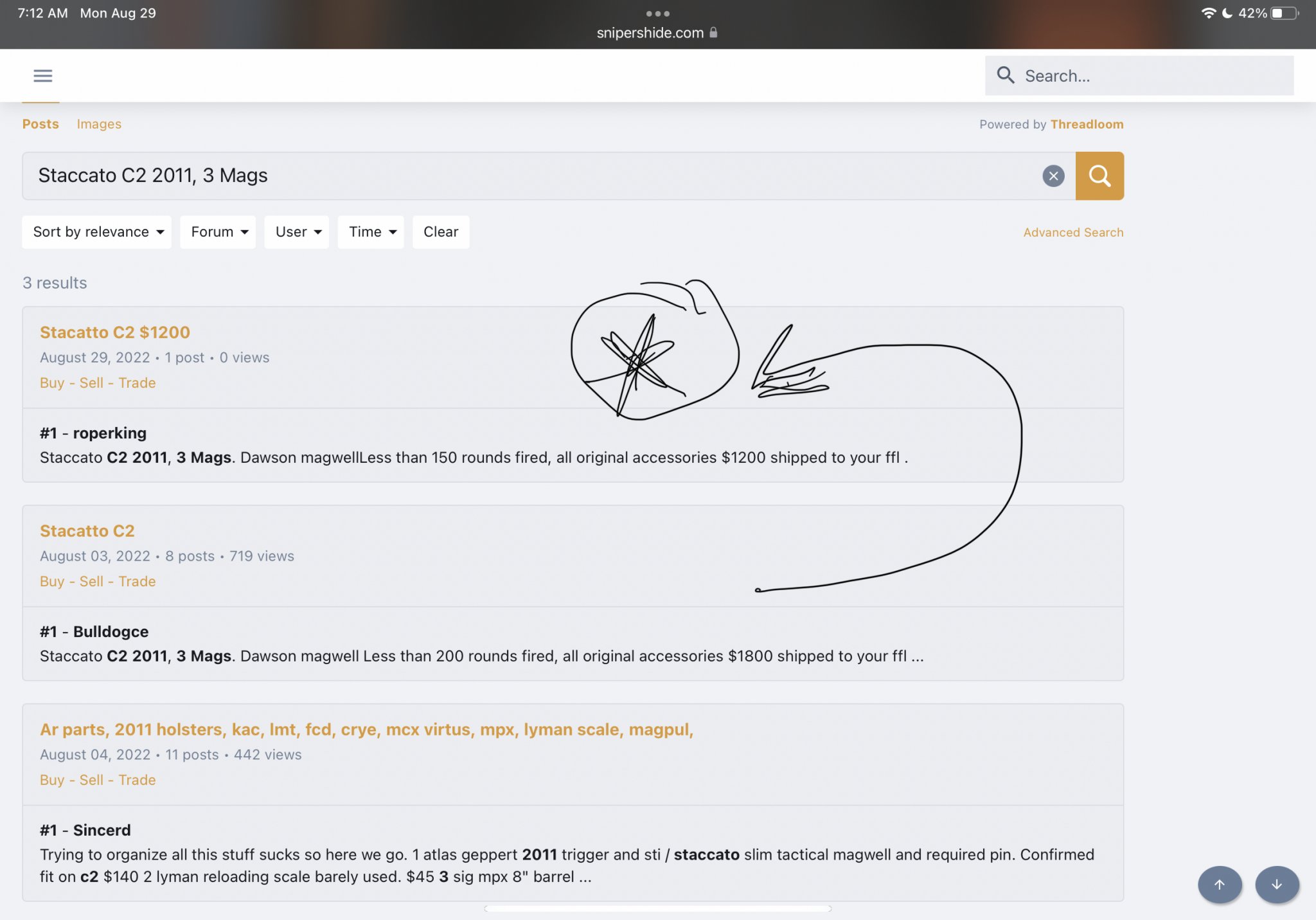This screenshot has width=1316, height=920.
Task: Open the hamburger navigation menu
Action: (x=42, y=76)
